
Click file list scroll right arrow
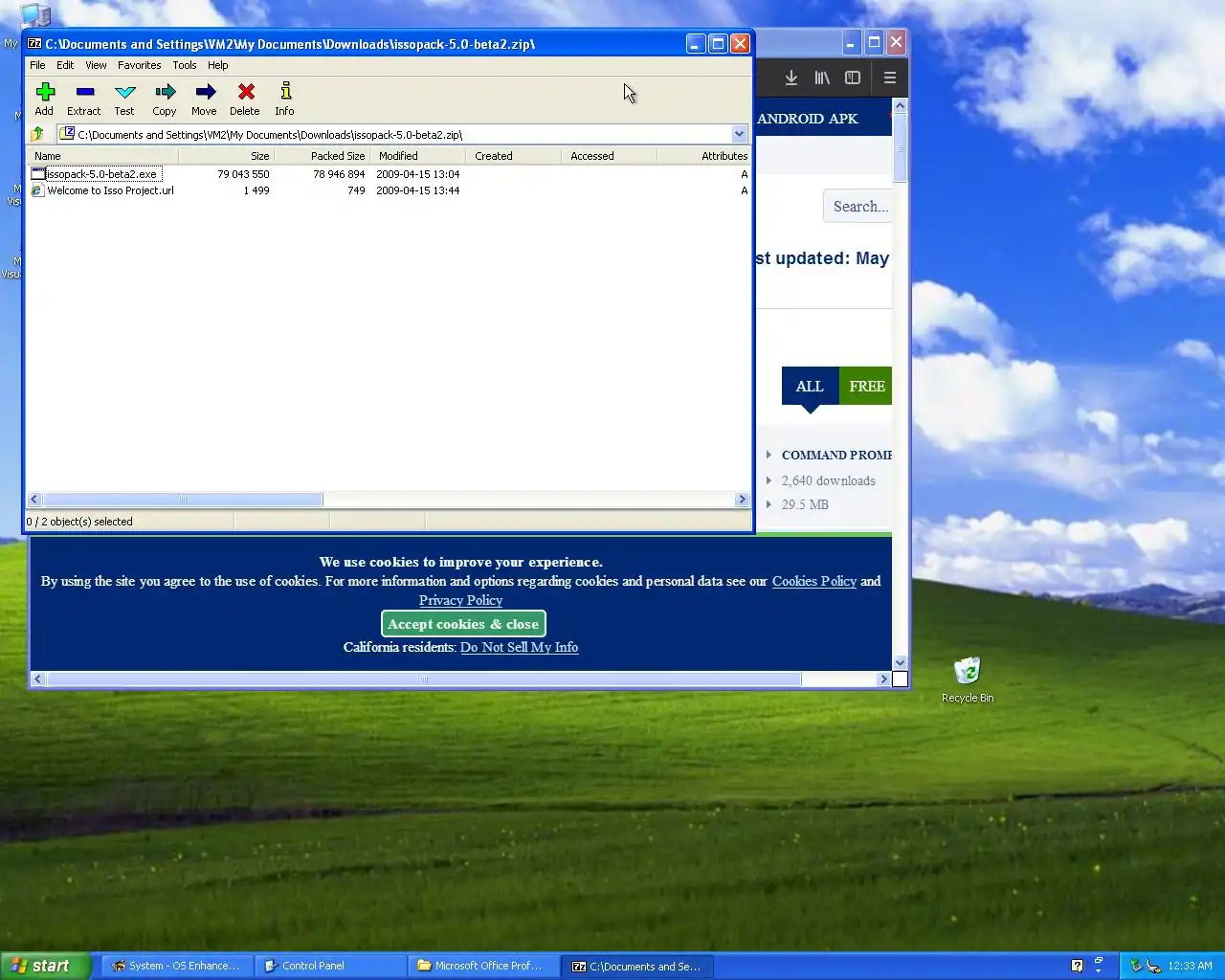click(x=742, y=500)
